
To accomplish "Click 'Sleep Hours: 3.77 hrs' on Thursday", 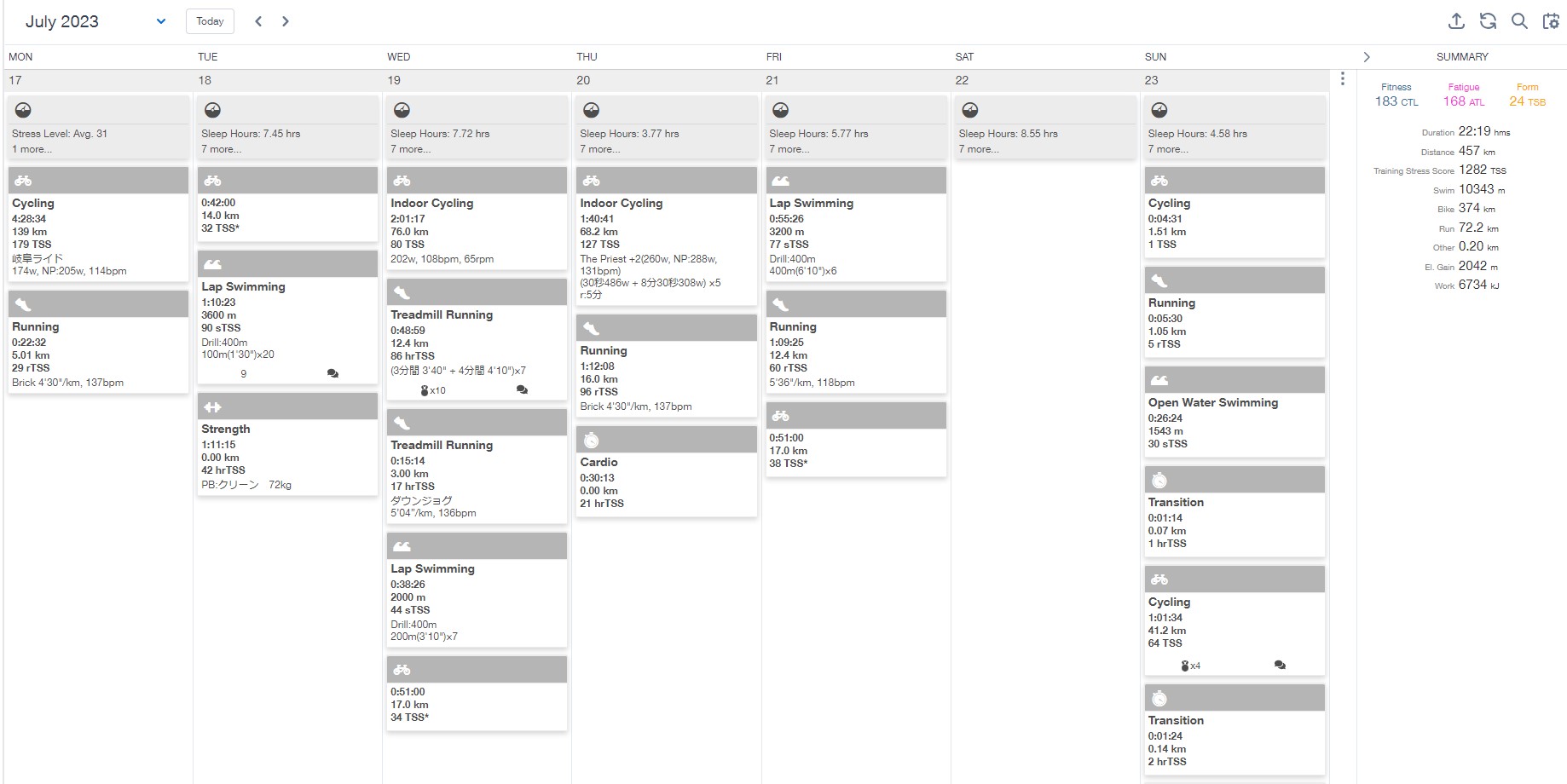I will 630,134.
